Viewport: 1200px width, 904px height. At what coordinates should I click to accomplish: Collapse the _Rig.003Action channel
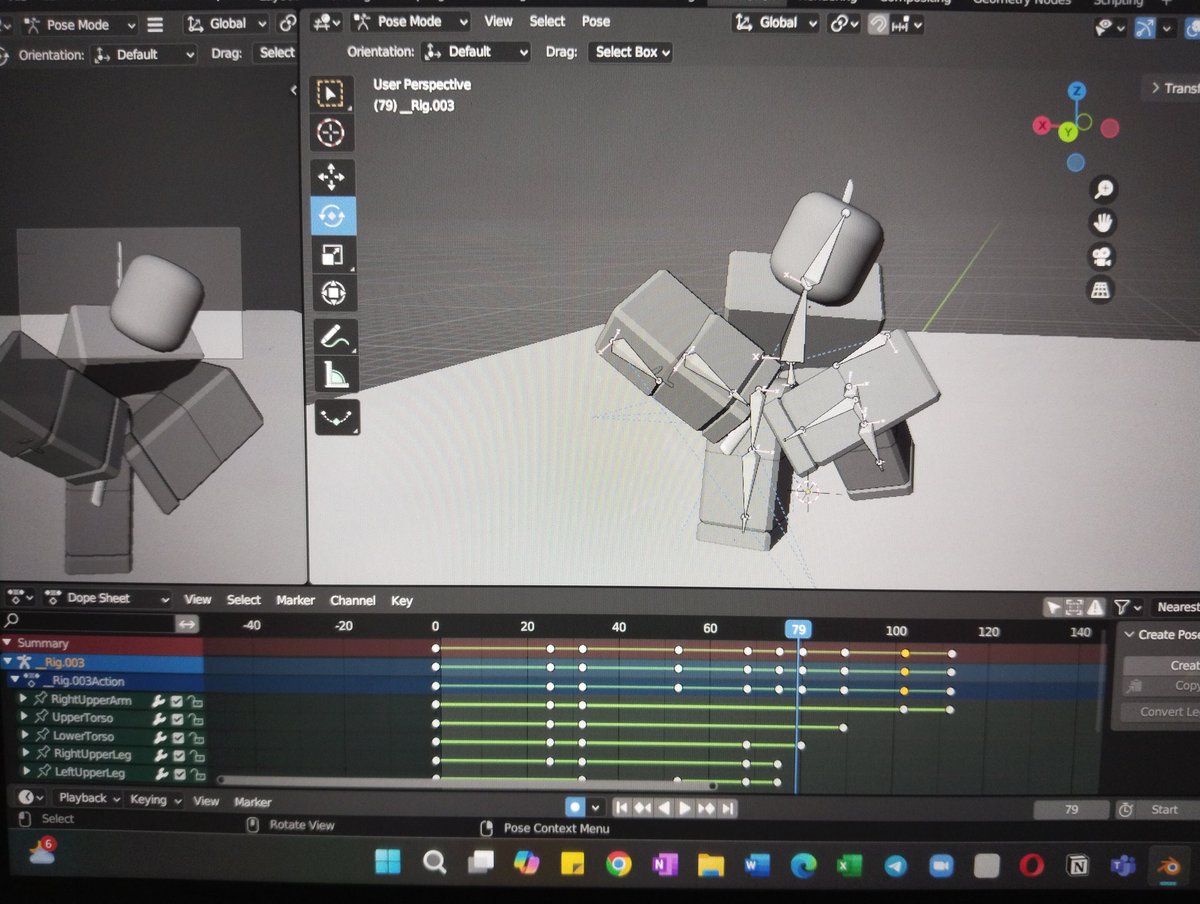click(15, 681)
